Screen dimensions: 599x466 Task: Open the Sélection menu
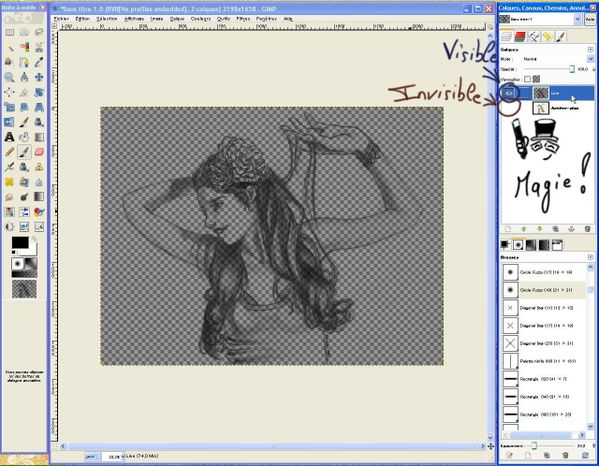coord(107,18)
